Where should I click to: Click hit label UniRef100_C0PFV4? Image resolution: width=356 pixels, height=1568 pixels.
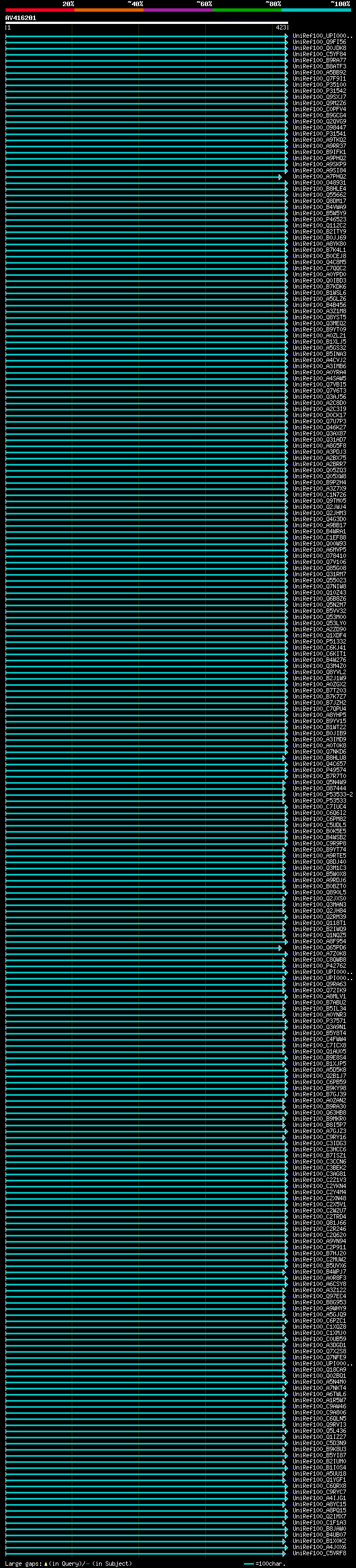[319, 110]
